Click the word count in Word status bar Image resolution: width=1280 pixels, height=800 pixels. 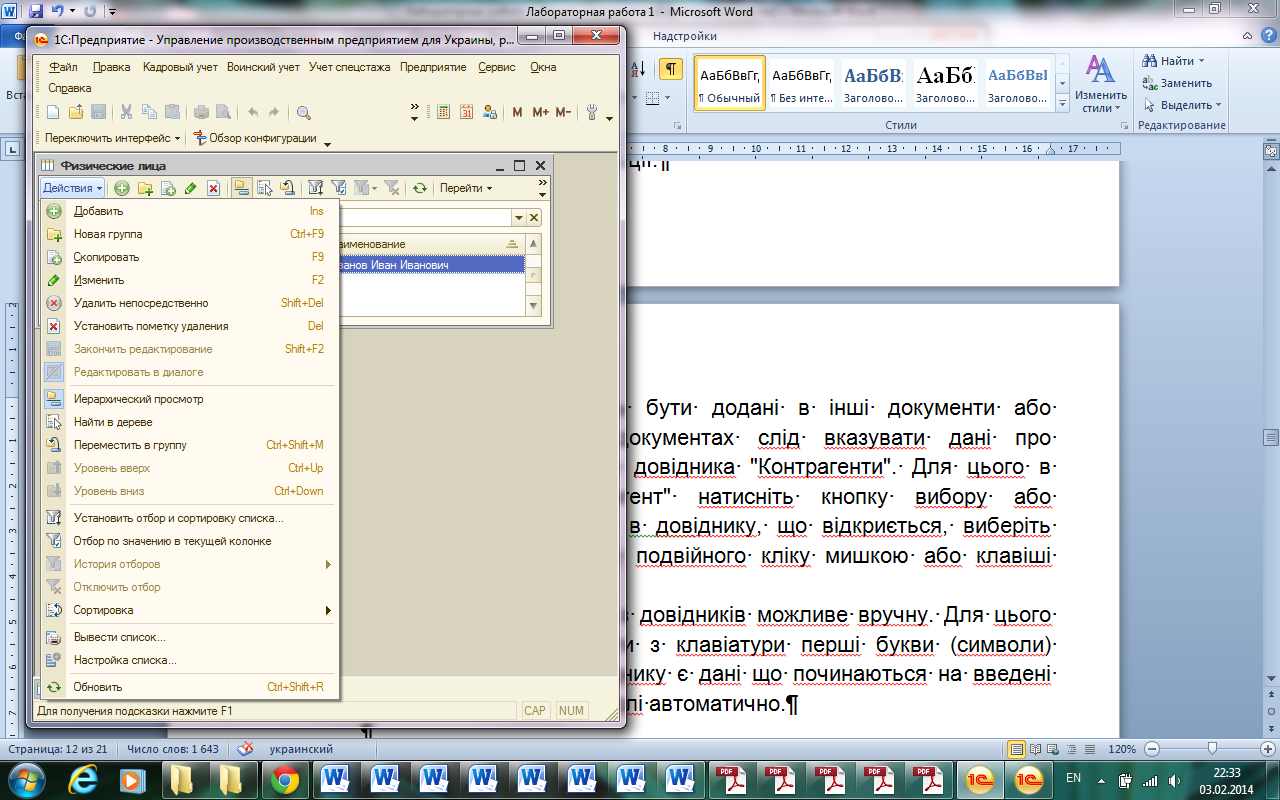click(172, 749)
